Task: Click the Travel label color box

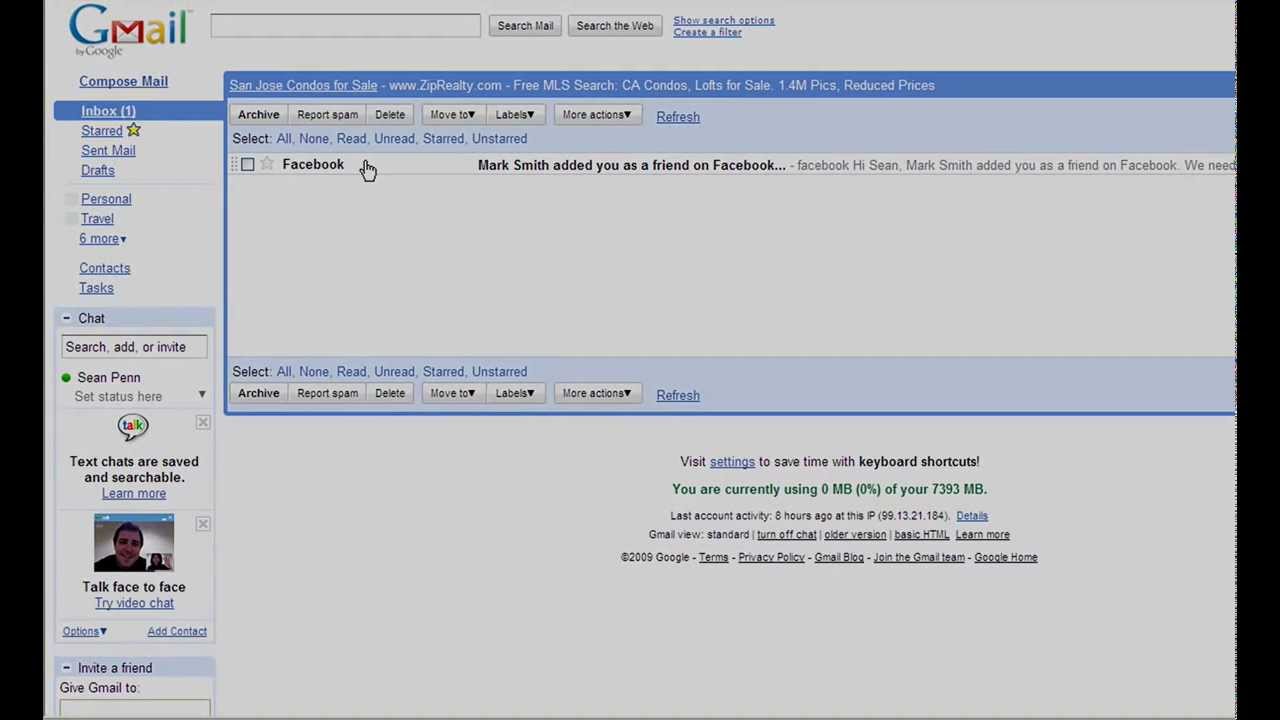Action: coord(71,219)
